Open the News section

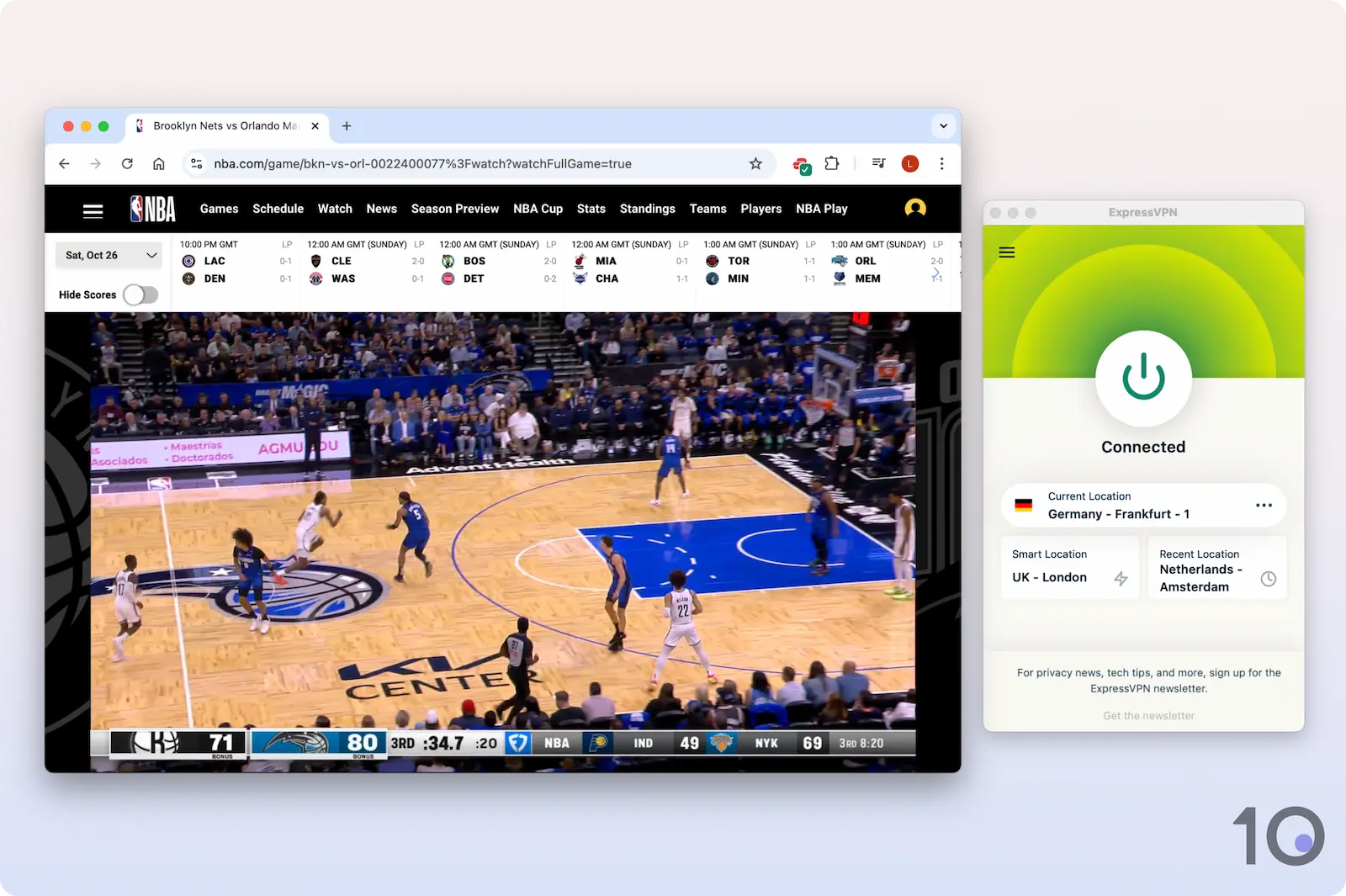point(381,209)
